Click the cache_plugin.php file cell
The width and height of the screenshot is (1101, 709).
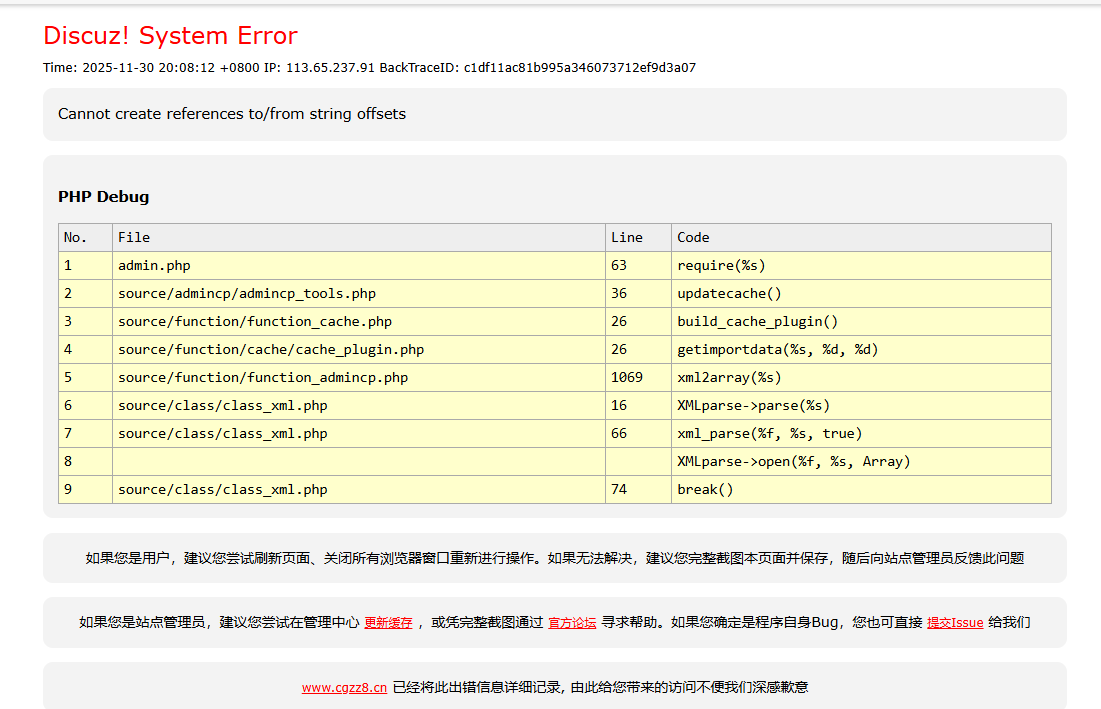[x=271, y=350]
